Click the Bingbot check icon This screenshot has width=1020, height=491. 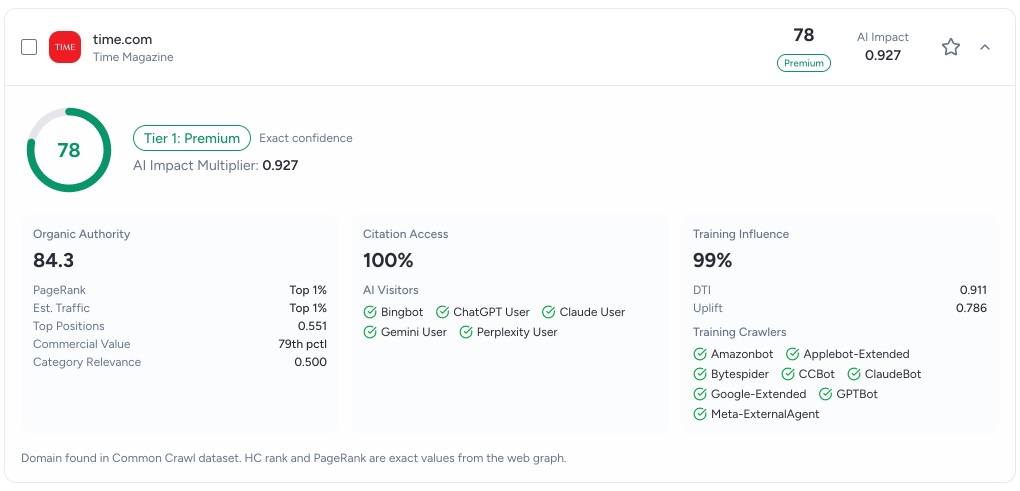(370, 312)
